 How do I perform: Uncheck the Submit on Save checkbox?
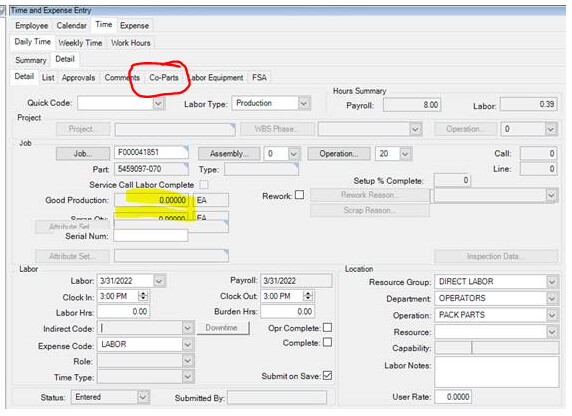click(x=328, y=375)
